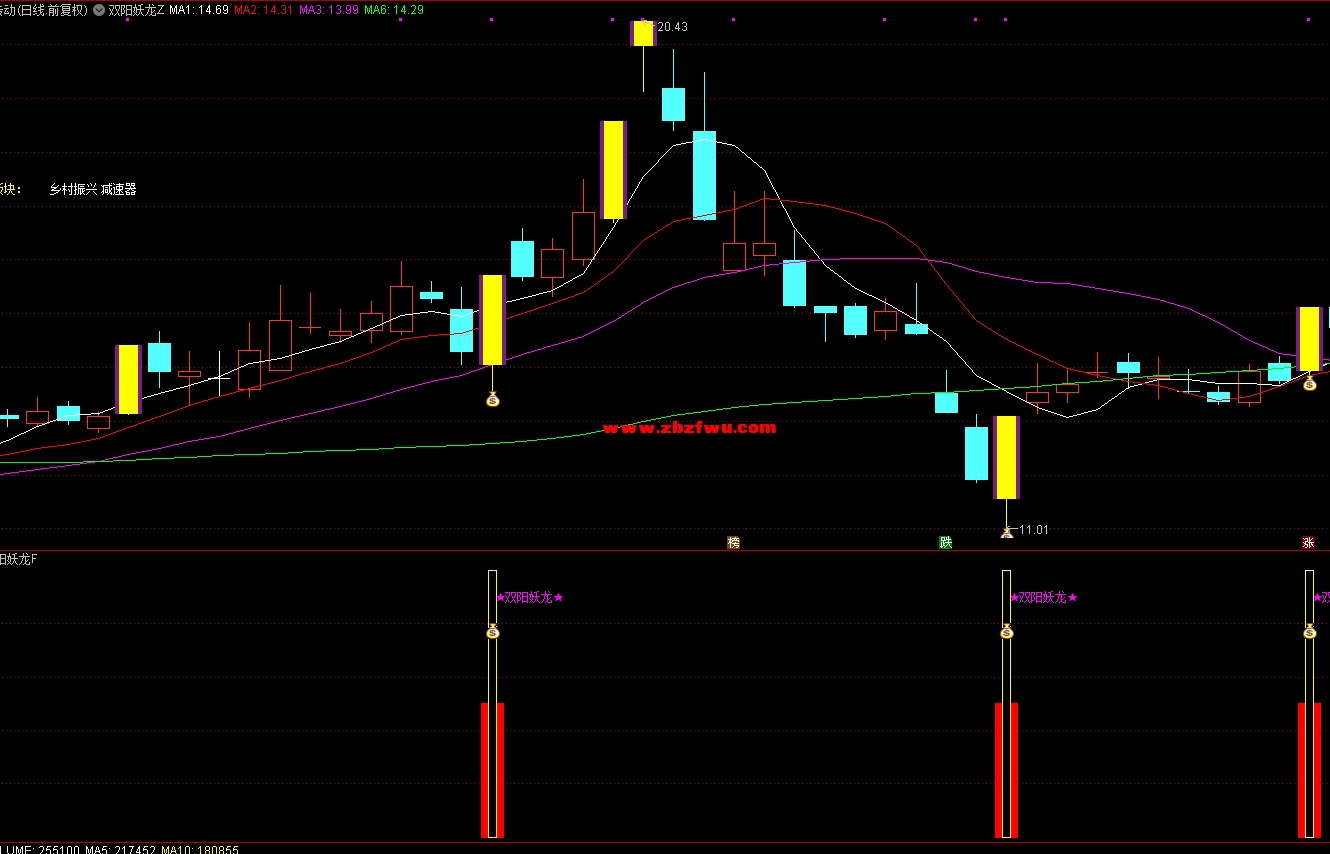Select the yellow candle at the 20.43 peak
This screenshot has width=1330, height=854.
click(x=642, y=33)
